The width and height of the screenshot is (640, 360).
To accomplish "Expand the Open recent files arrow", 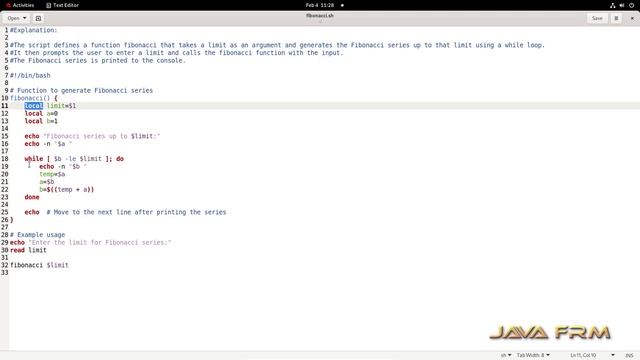I will [x=24, y=18].
